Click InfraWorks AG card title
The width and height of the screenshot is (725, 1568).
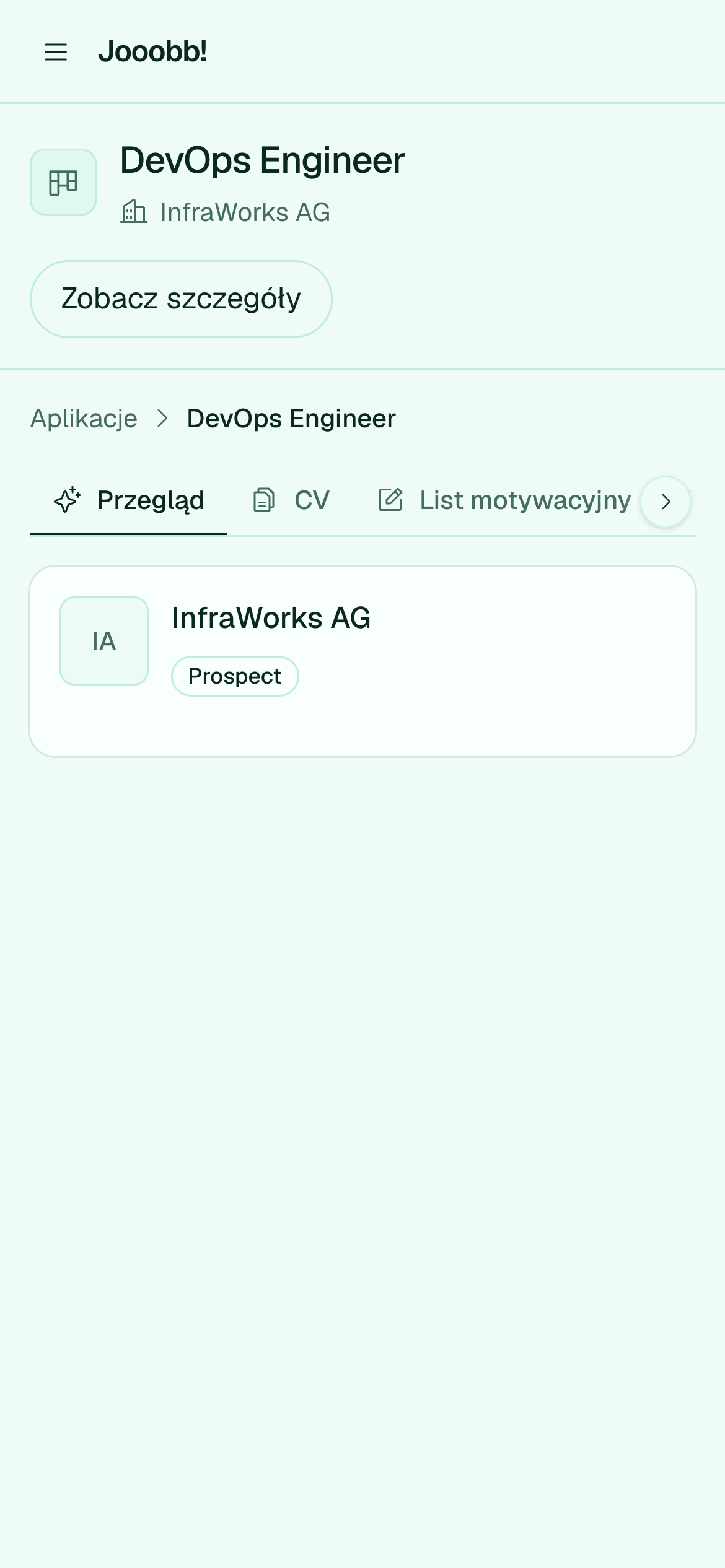point(271,618)
